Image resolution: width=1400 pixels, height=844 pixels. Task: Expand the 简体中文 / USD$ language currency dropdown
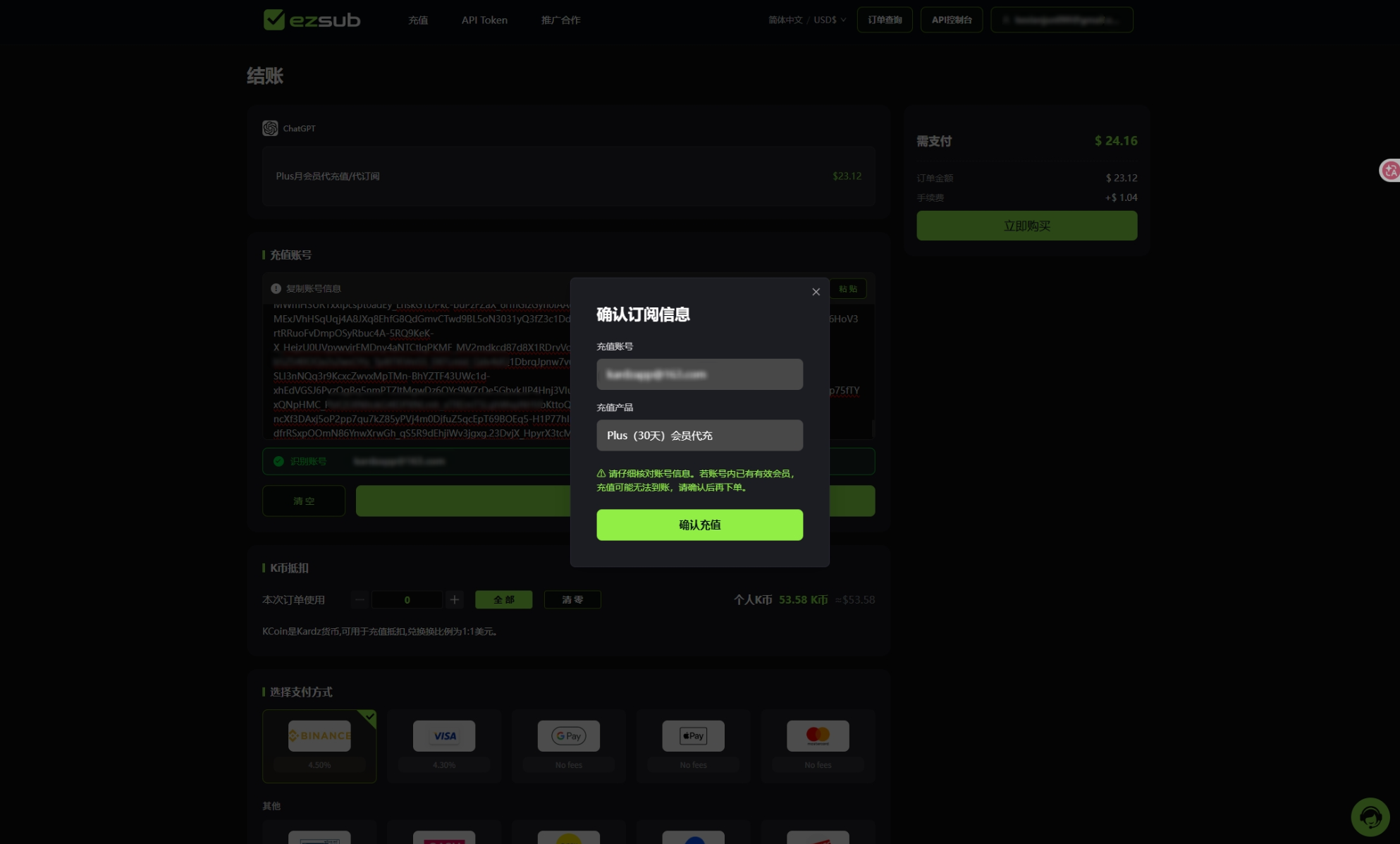pos(806,20)
